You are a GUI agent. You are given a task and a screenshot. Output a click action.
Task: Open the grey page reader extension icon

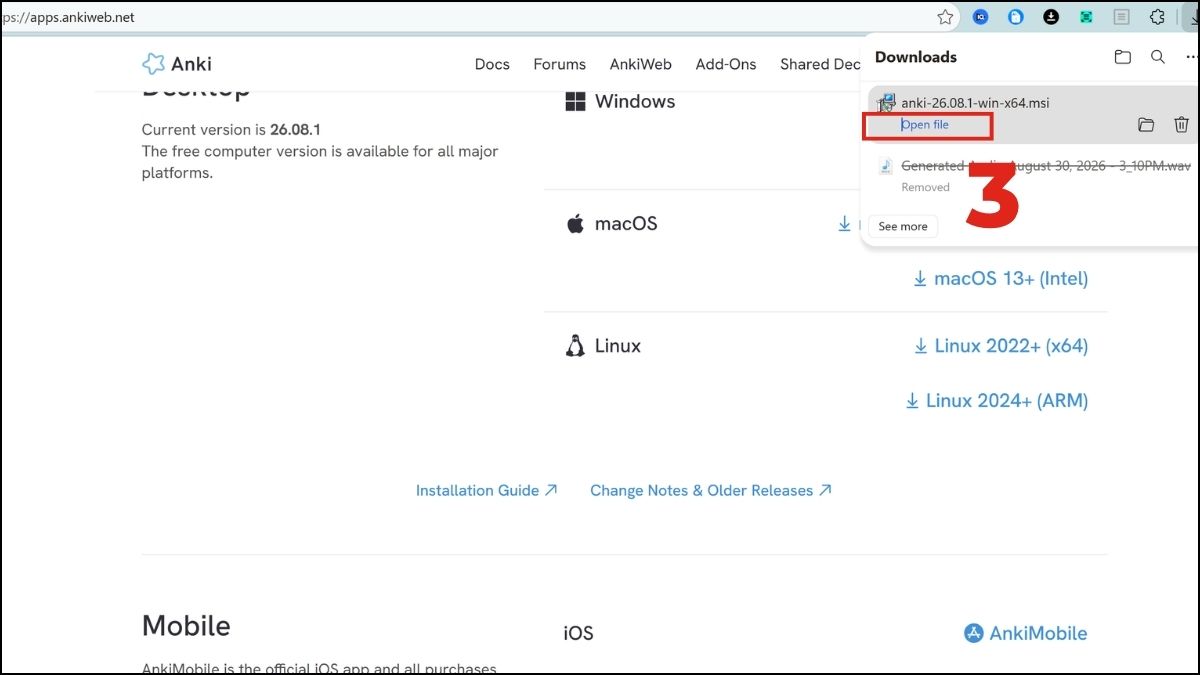(1122, 17)
